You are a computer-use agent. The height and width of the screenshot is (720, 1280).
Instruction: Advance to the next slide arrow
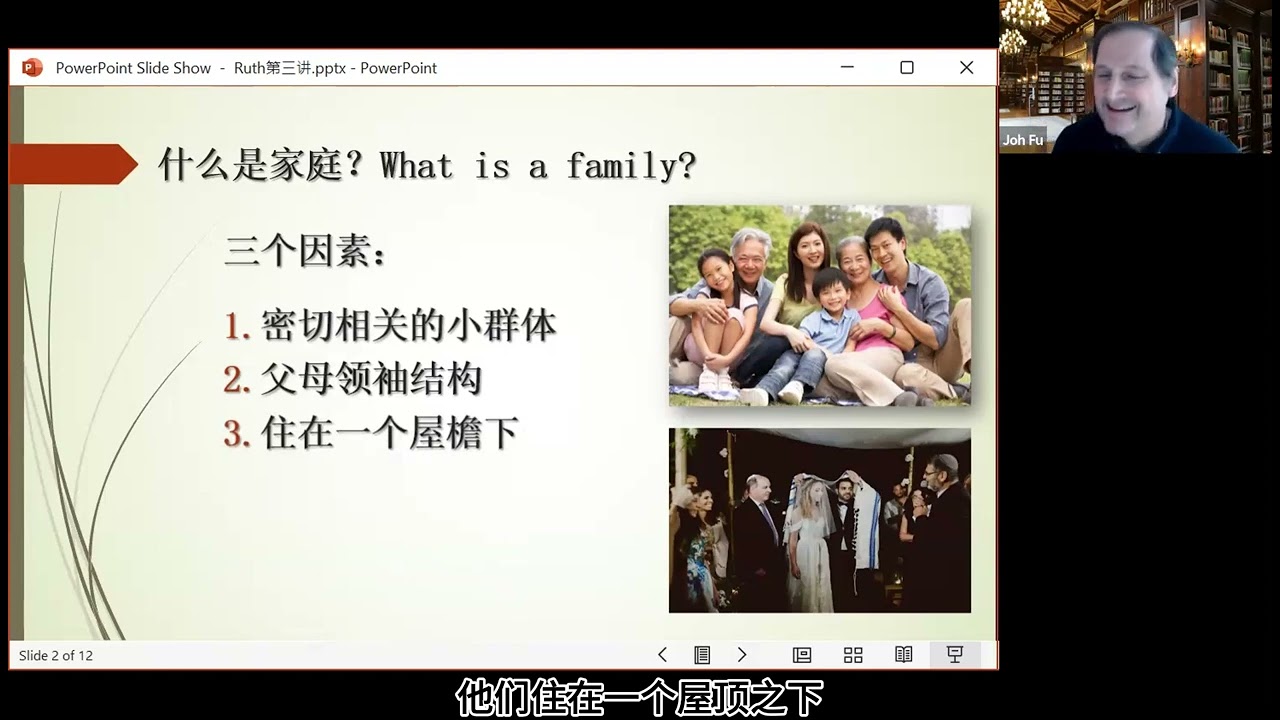coord(742,655)
